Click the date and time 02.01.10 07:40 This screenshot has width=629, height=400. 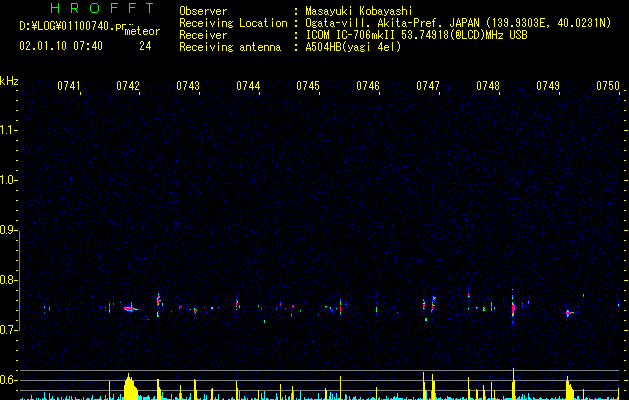pos(61,46)
